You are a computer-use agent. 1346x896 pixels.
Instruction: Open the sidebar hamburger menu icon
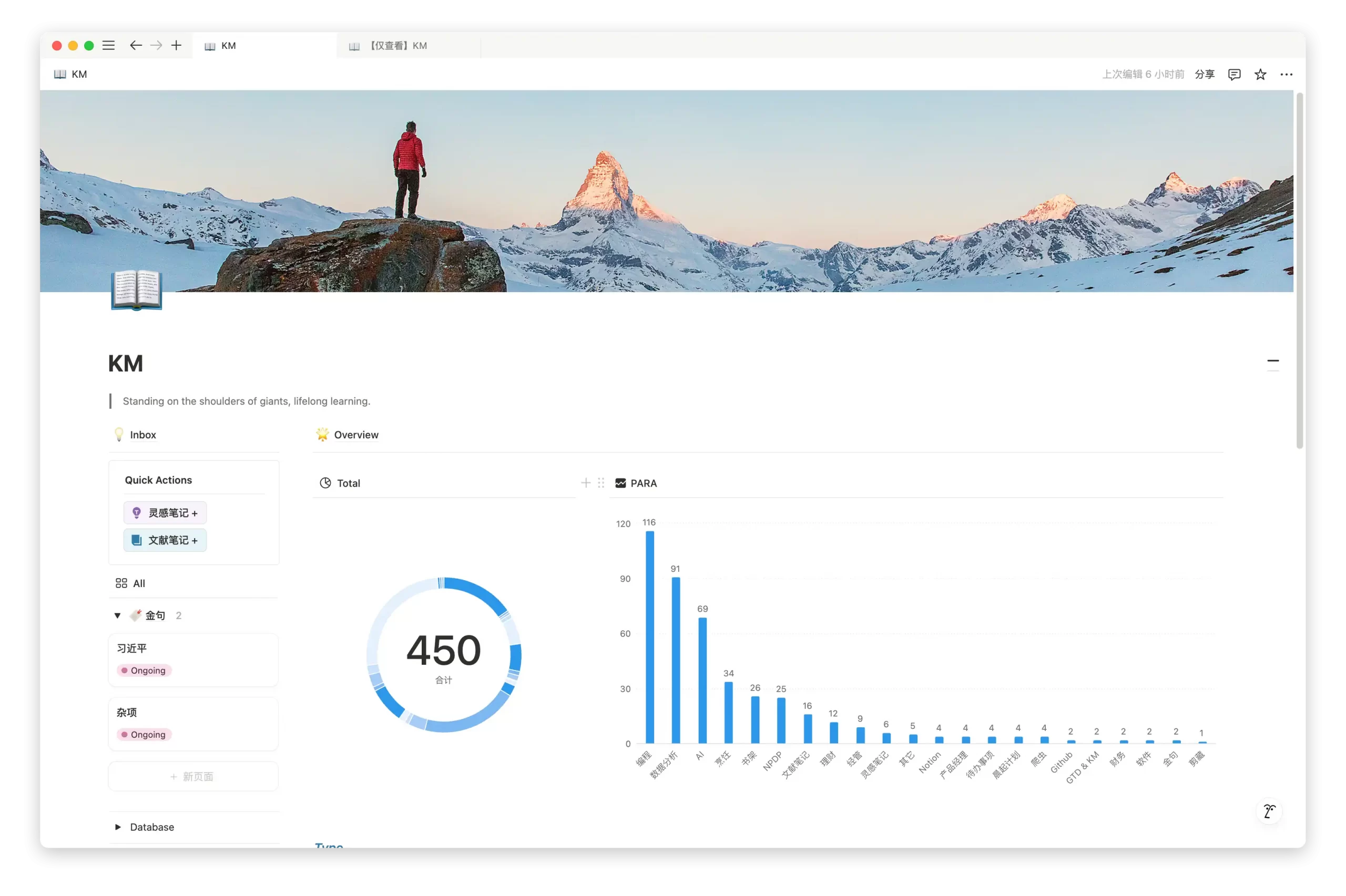109,46
